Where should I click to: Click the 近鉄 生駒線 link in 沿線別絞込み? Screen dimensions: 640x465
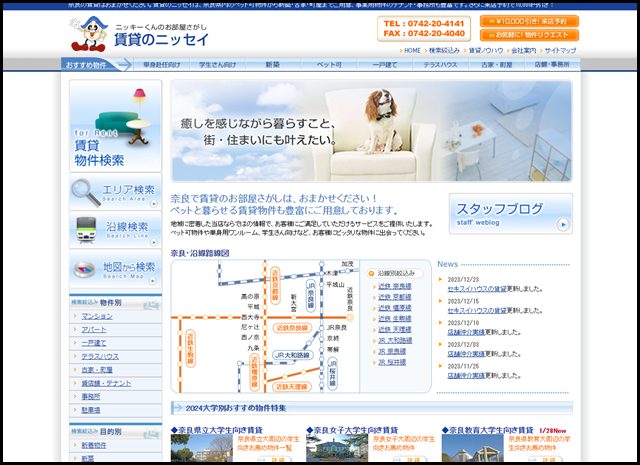point(395,319)
